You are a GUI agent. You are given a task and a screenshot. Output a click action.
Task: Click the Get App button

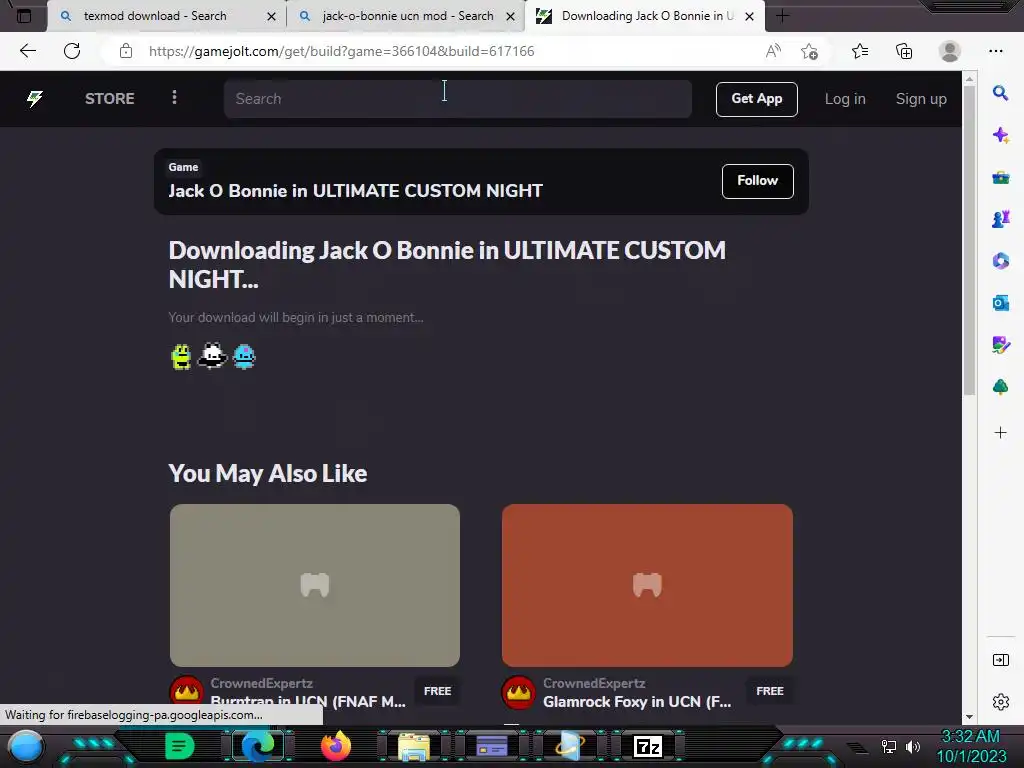click(757, 99)
